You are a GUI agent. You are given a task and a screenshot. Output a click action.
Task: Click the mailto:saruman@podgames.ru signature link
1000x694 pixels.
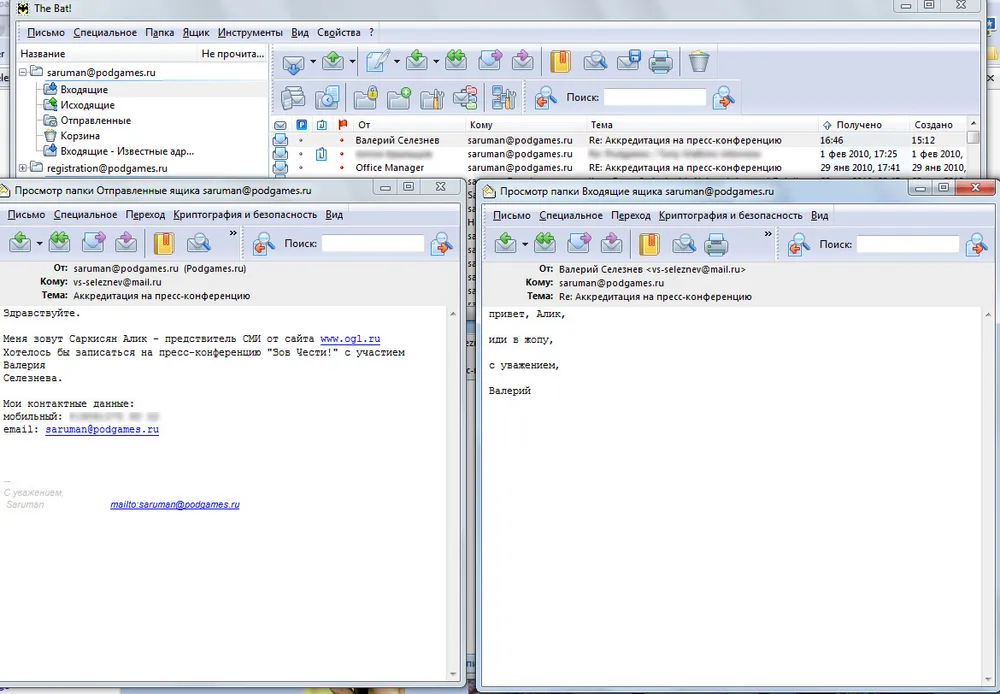point(174,505)
